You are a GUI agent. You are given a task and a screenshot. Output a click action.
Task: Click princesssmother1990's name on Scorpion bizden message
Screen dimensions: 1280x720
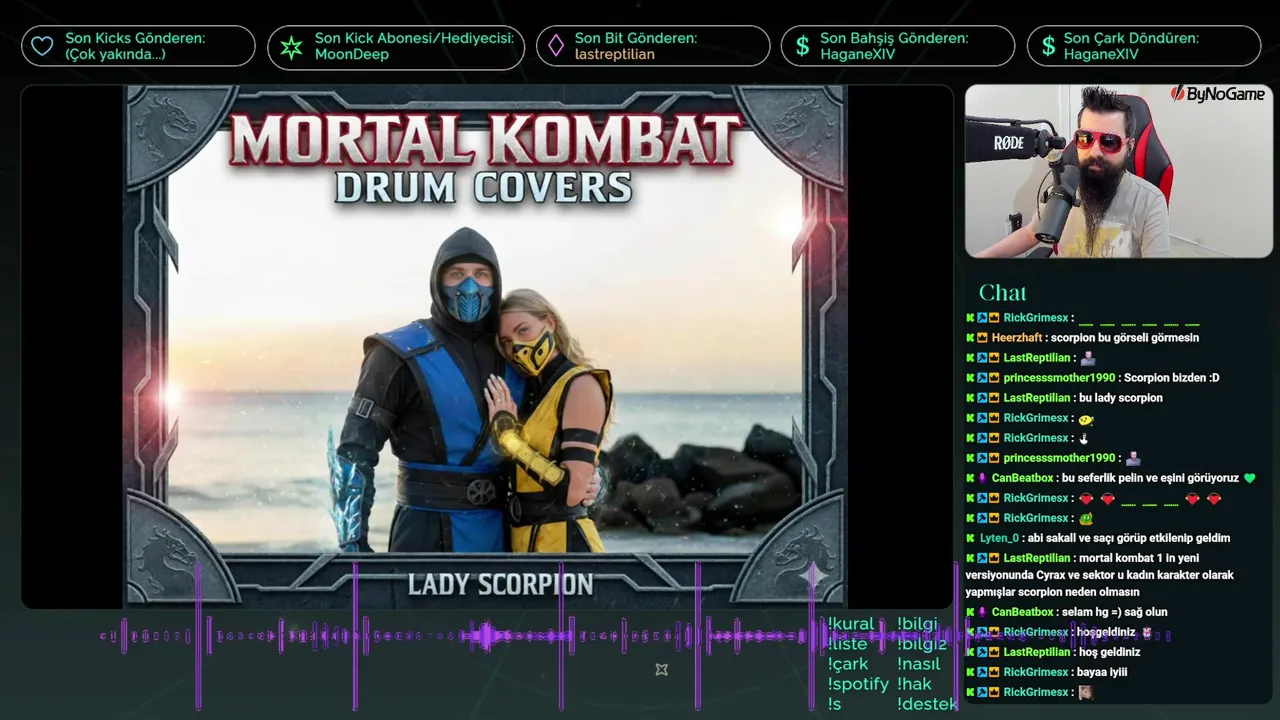(1059, 378)
